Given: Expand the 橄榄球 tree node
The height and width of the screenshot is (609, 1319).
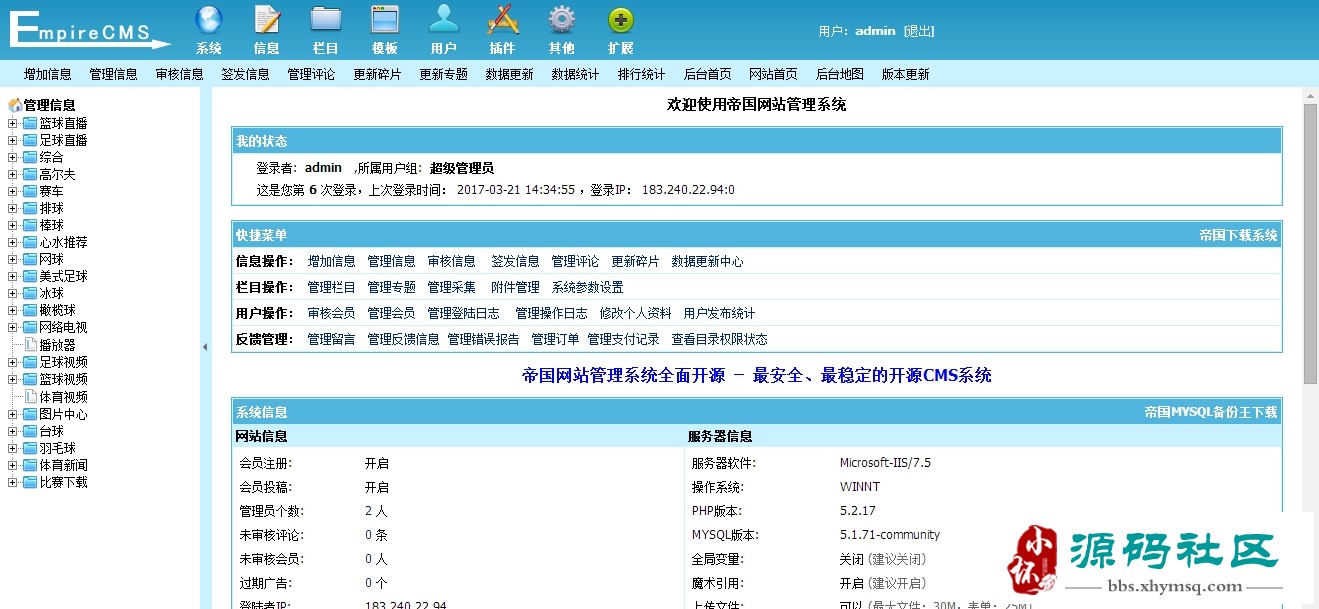Looking at the screenshot, I should [12, 310].
